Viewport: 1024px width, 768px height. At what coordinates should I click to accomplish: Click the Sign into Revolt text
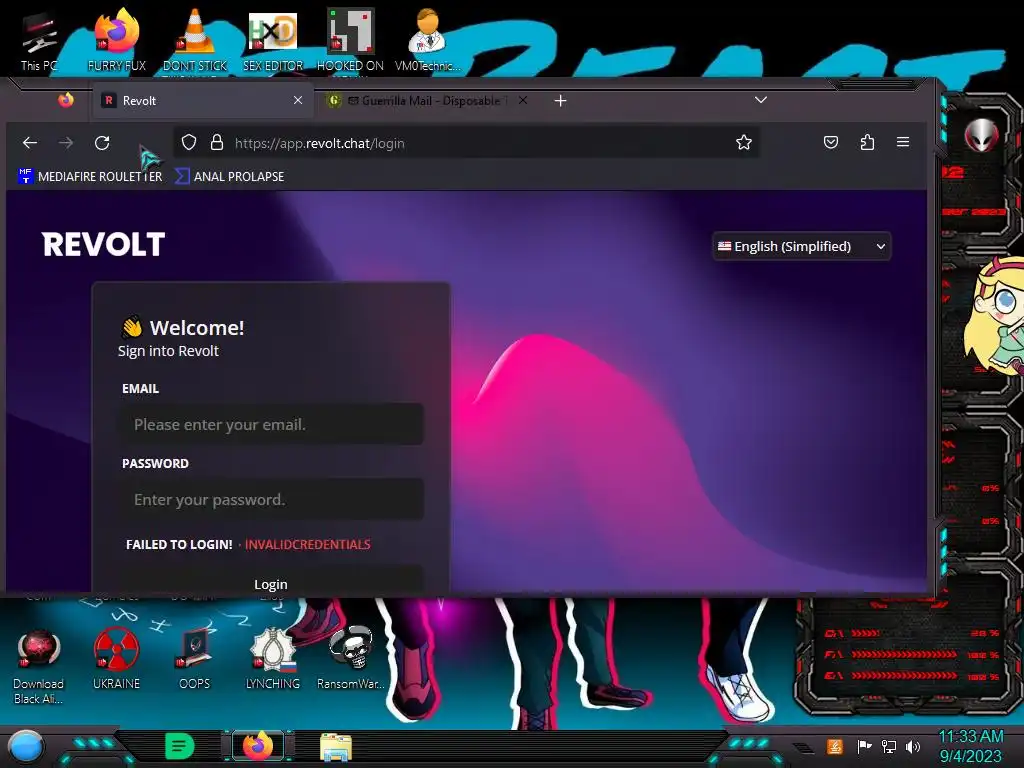[x=168, y=351]
